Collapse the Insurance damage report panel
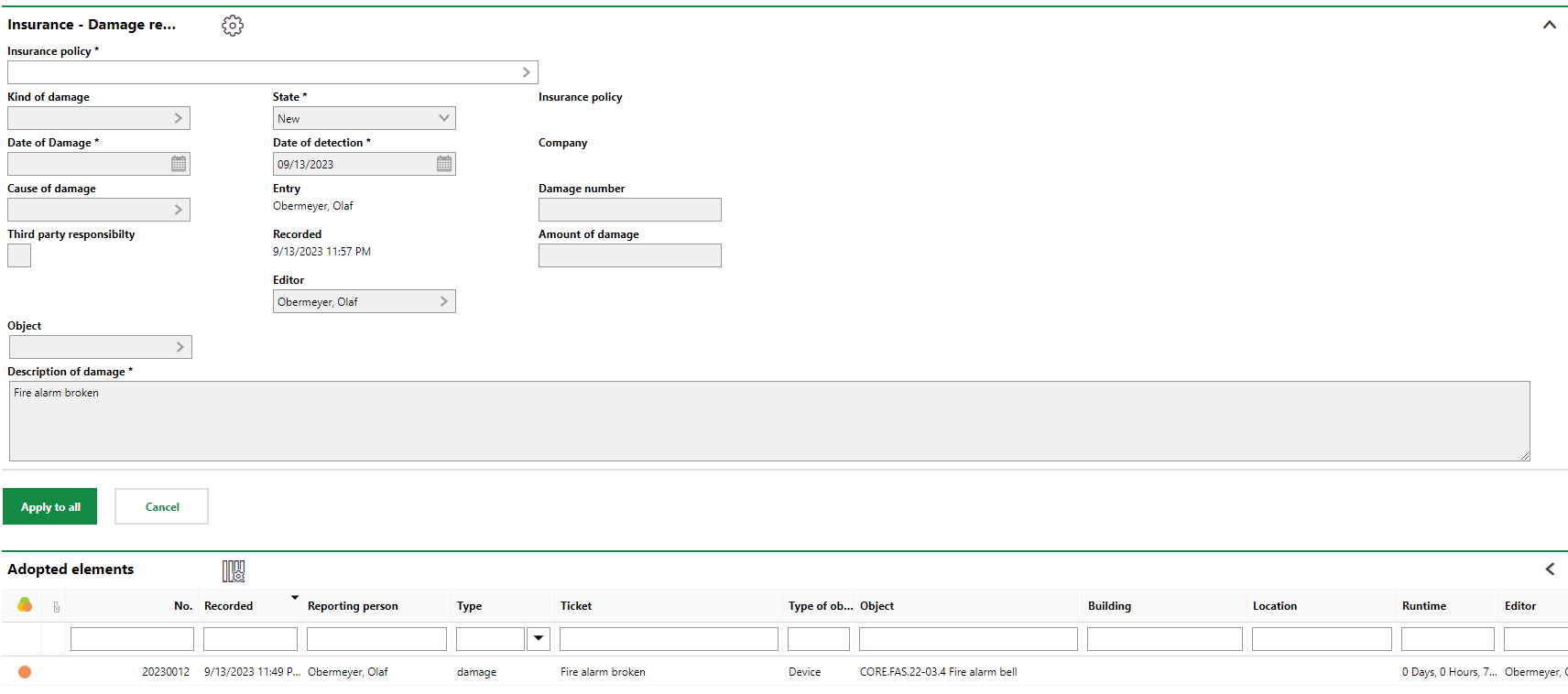This screenshot has height=694, width=1568. click(1549, 25)
